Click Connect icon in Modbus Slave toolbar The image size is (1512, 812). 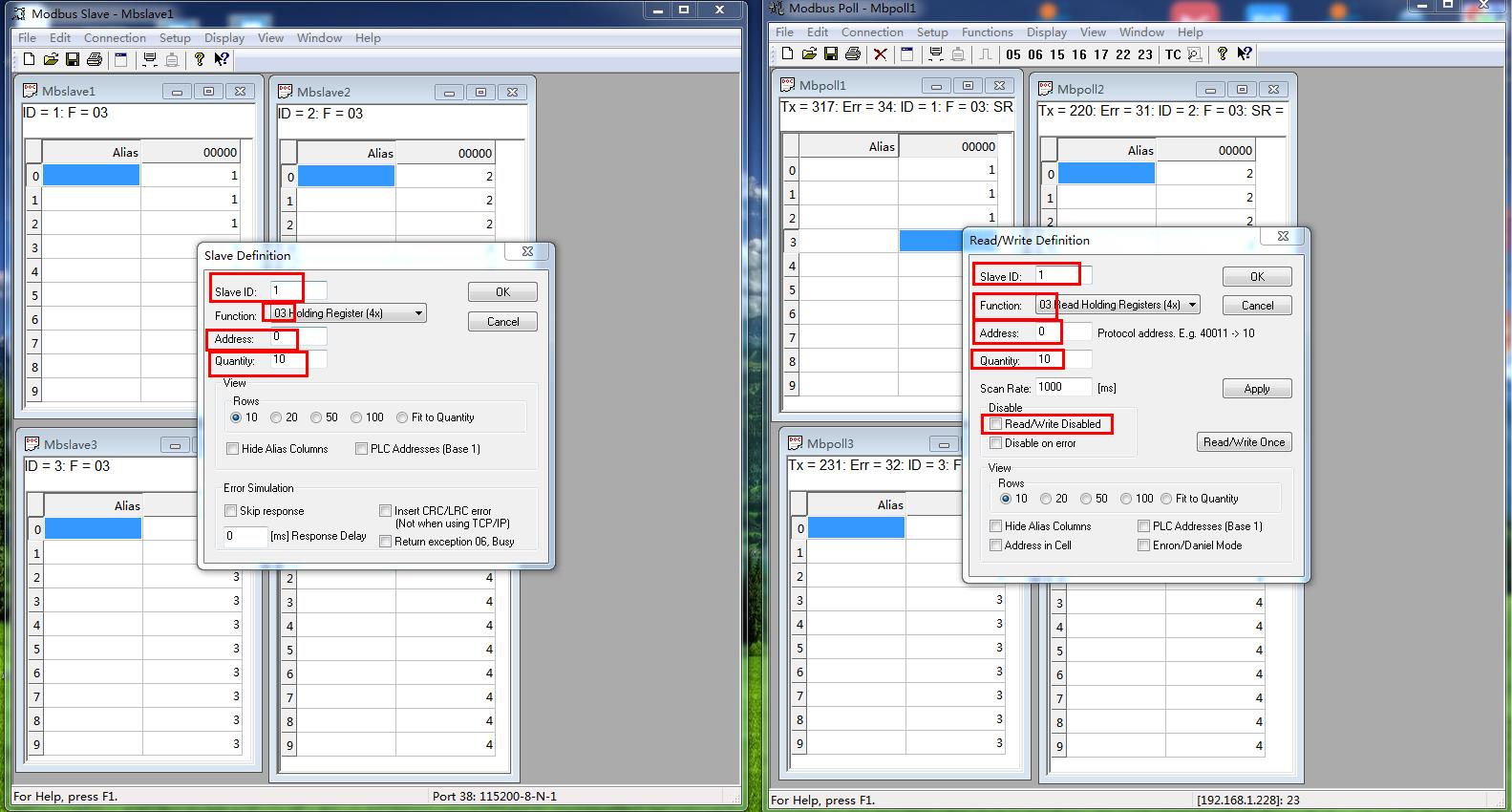[x=150, y=59]
